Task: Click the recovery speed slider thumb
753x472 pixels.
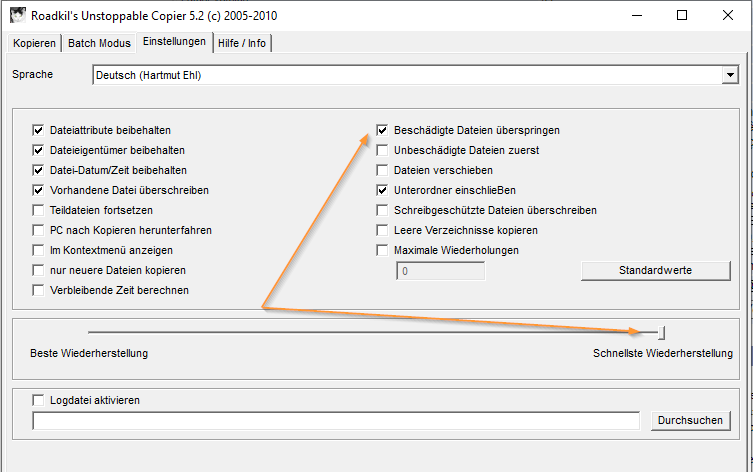Action: click(662, 332)
